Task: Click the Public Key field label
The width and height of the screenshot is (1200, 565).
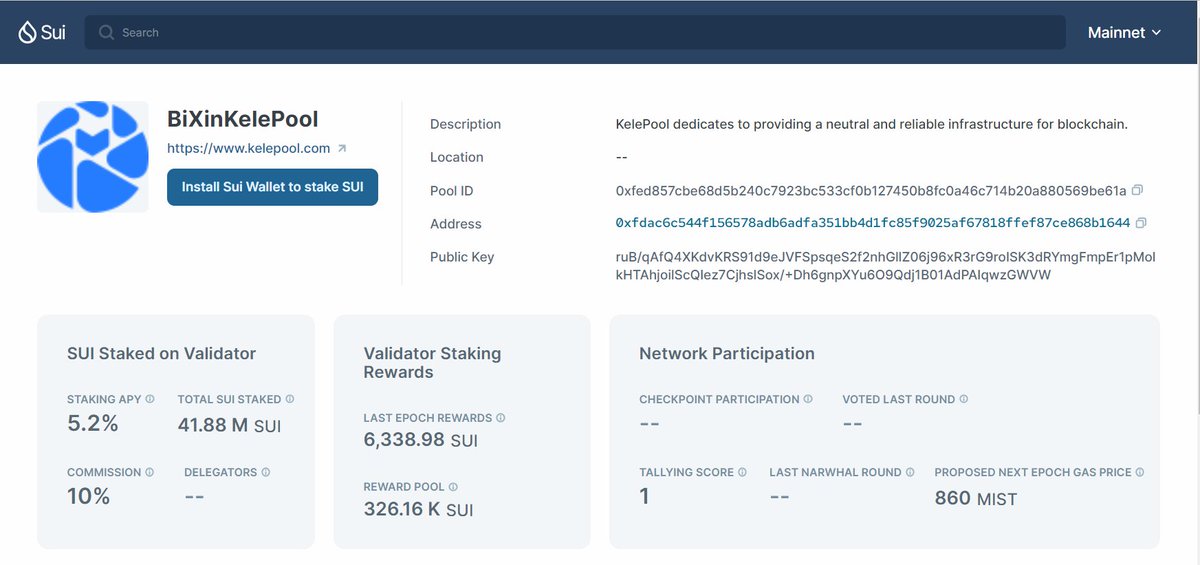Action: (462, 257)
